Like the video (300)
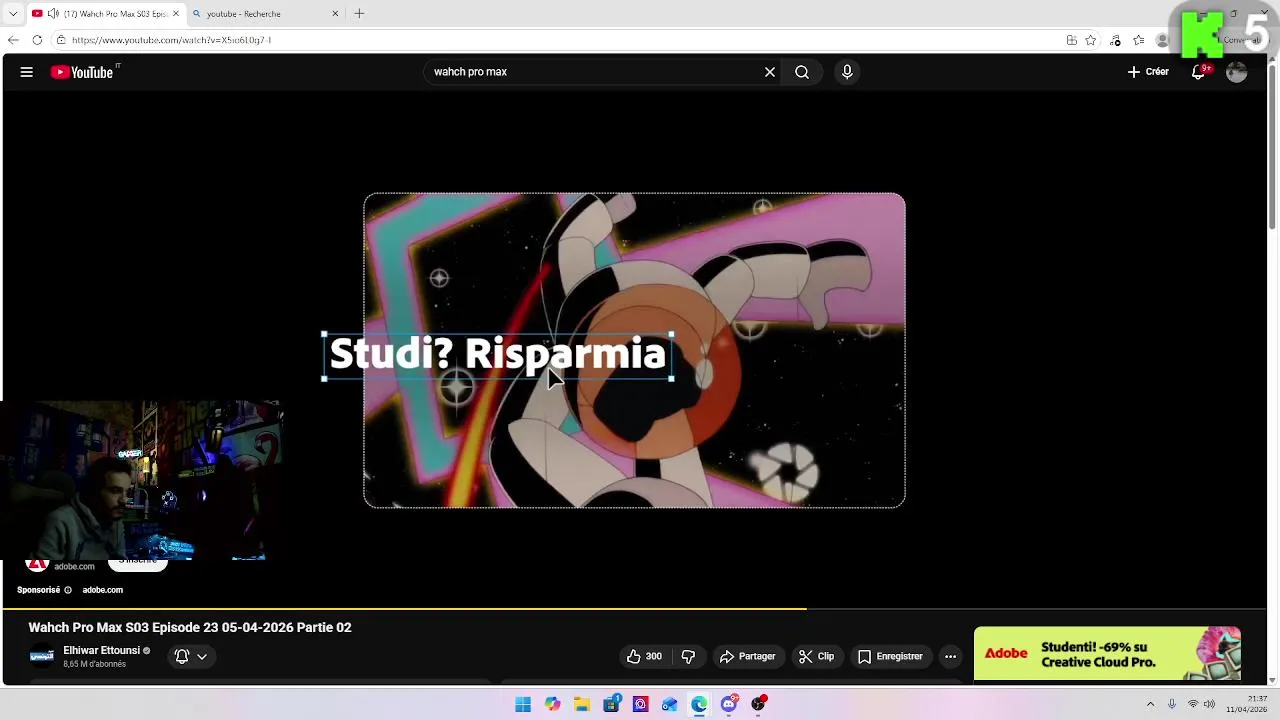Viewport: 1280px width, 720px height. coord(644,657)
